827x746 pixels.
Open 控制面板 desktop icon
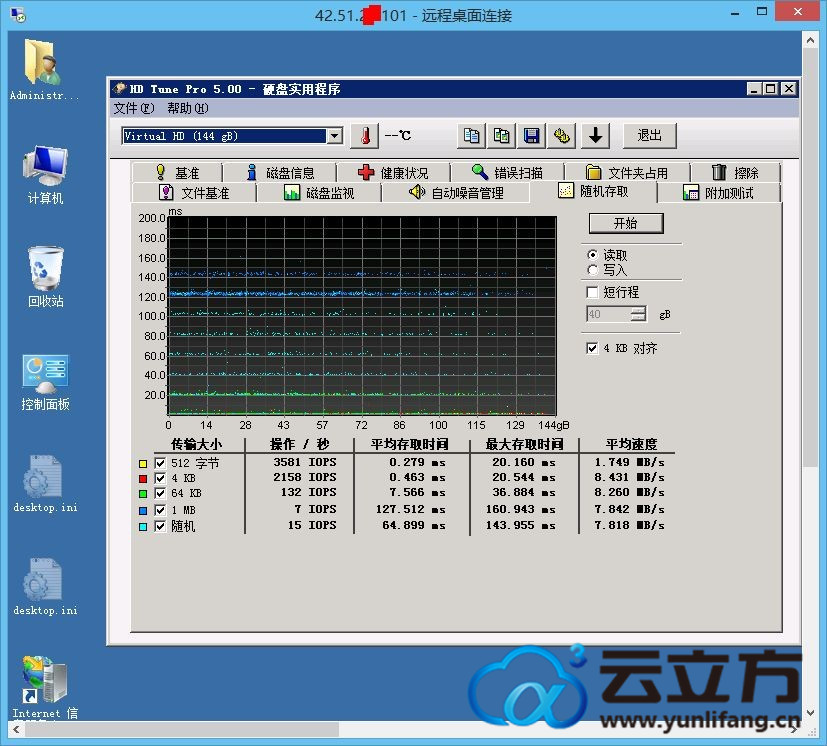pos(45,382)
